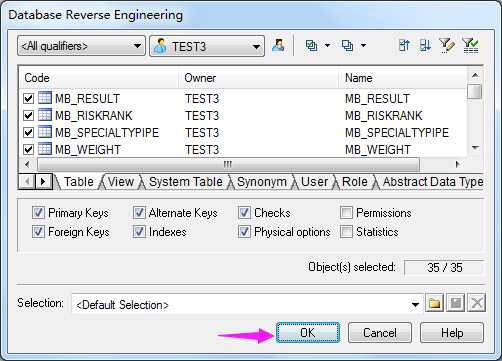Screen dimensions: 502x361
Task: Uncheck the MB_RISKRANK table checkbox
Action: (29, 116)
